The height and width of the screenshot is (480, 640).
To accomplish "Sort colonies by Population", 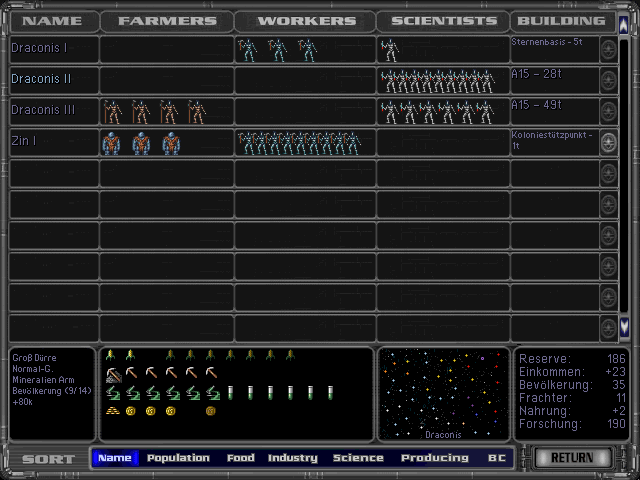I will click(x=178, y=458).
